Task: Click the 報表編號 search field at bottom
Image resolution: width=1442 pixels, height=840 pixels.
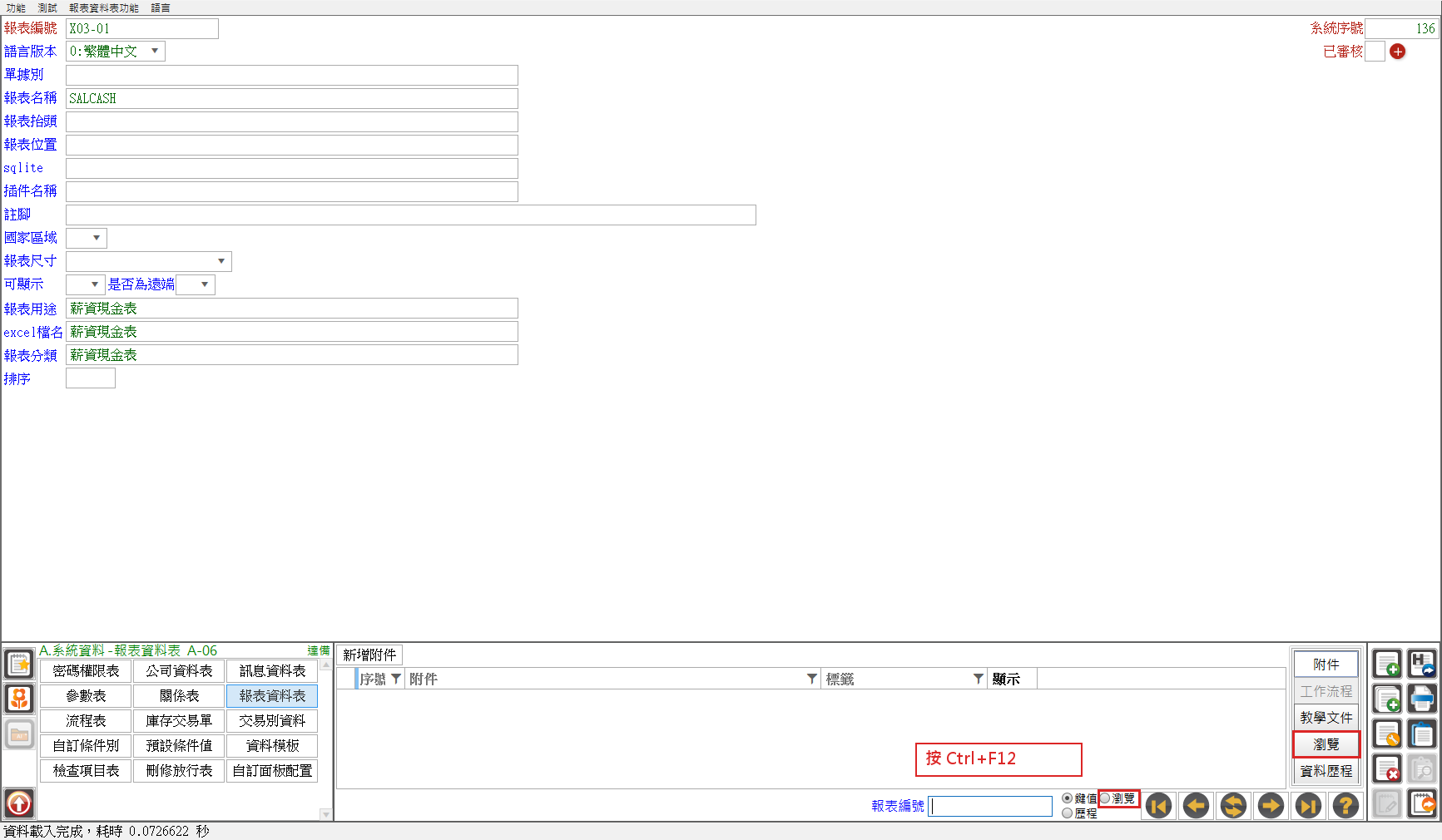Action: (x=990, y=806)
